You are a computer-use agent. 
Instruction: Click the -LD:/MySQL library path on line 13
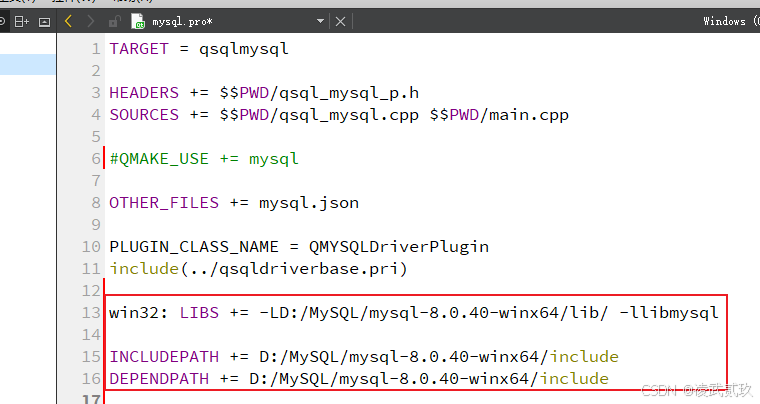pyautogui.click(x=433, y=313)
